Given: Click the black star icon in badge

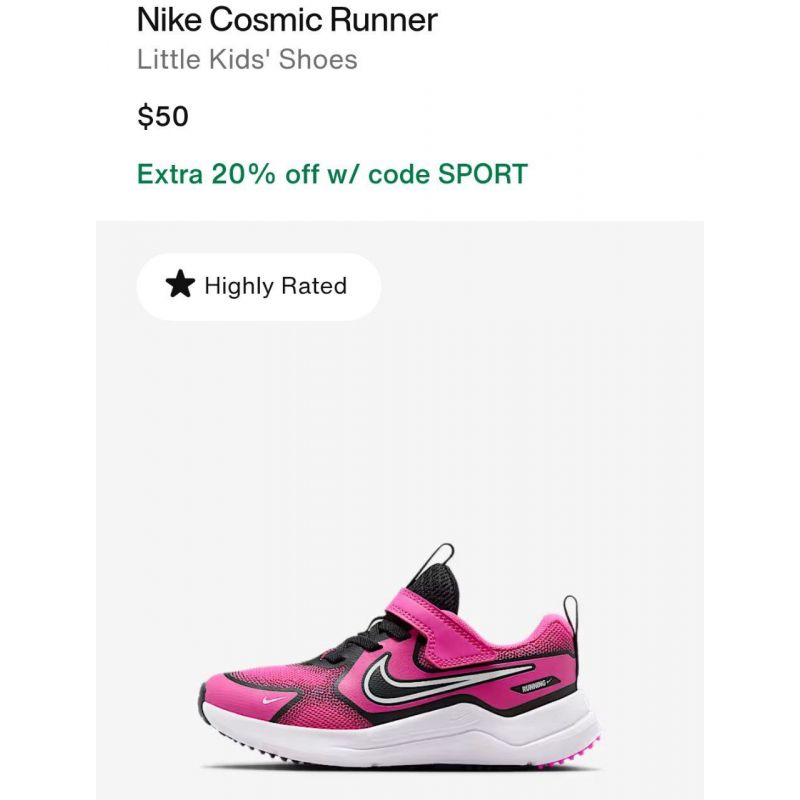Looking at the screenshot, I should pyautogui.click(x=180, y=284).
